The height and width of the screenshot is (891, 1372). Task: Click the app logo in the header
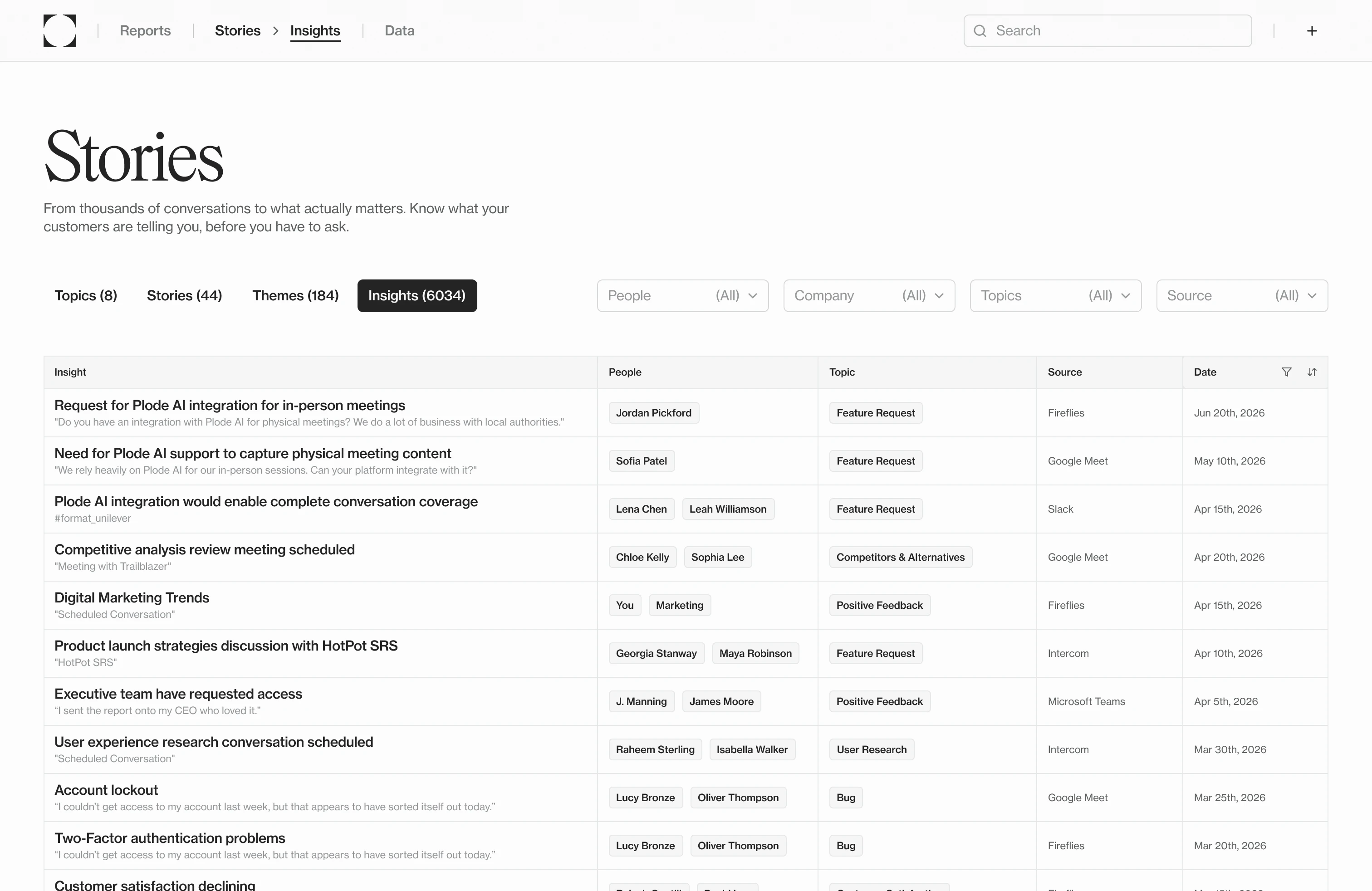pyautogui.click(x=60, y=30)
